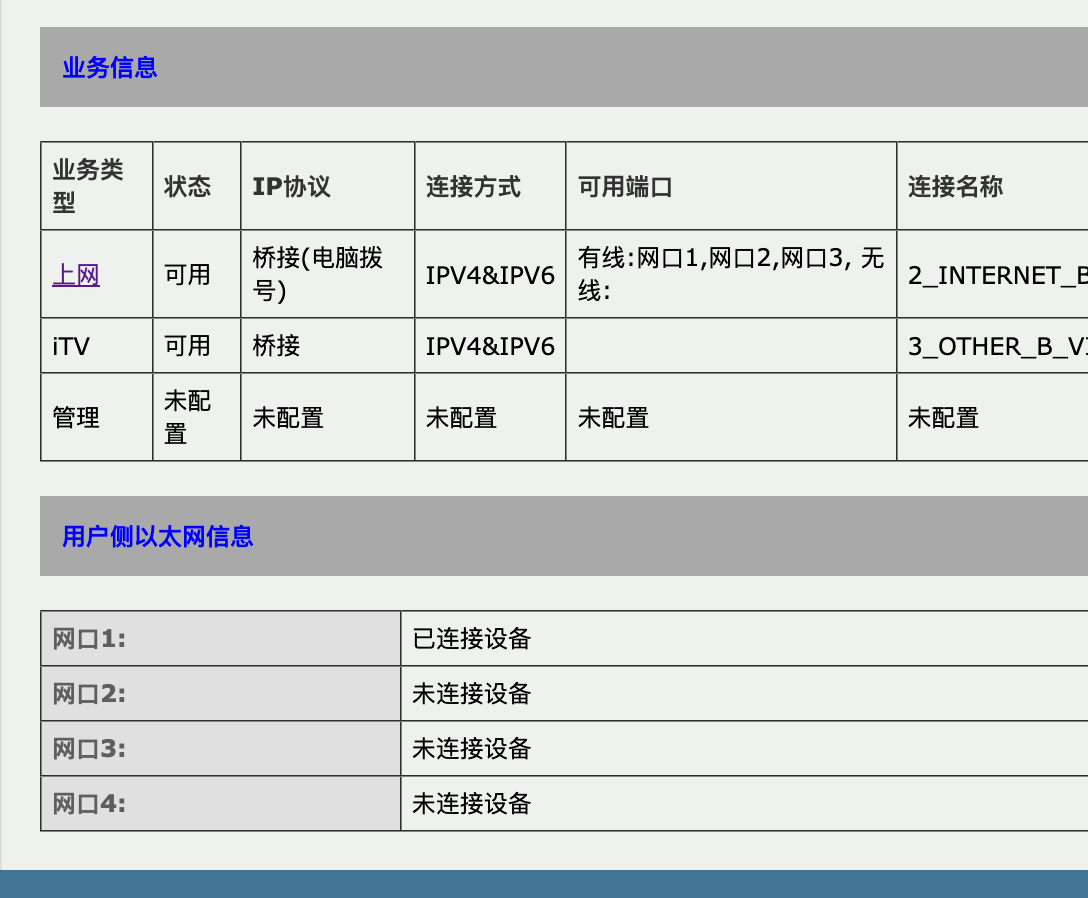Click the 业务信息 section heading
Viewport: 1088px width, 898px height.
click(110, 68)
